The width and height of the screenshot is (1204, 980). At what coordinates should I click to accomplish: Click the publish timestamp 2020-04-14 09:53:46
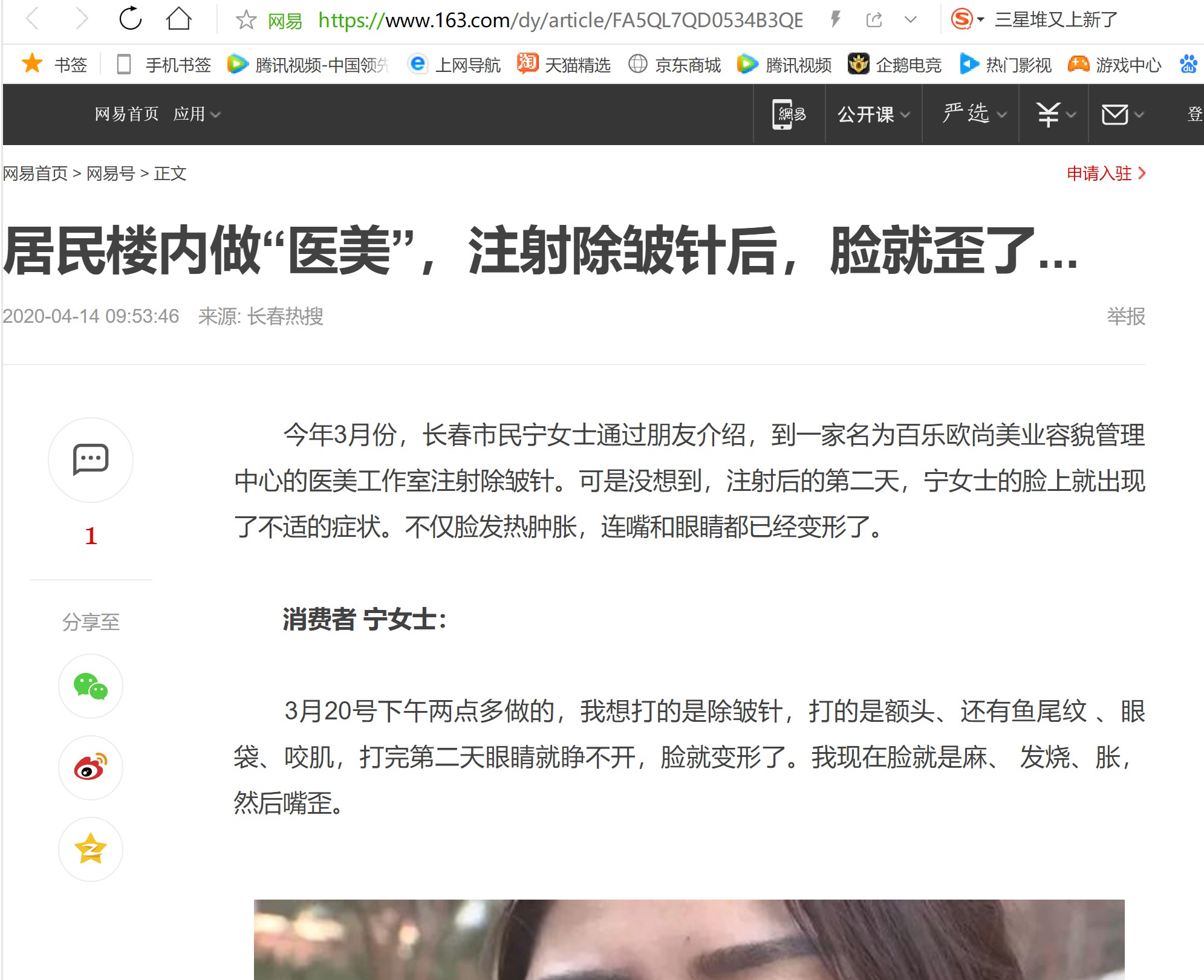[x=91, y=316]
